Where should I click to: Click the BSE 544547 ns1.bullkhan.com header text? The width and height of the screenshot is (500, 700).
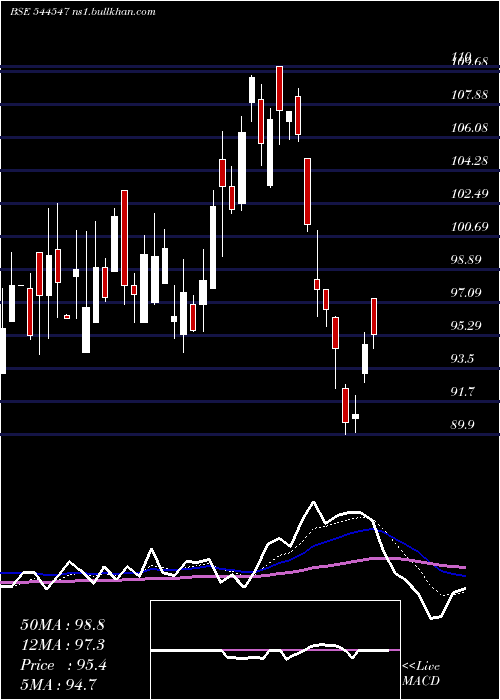point(83,12)
